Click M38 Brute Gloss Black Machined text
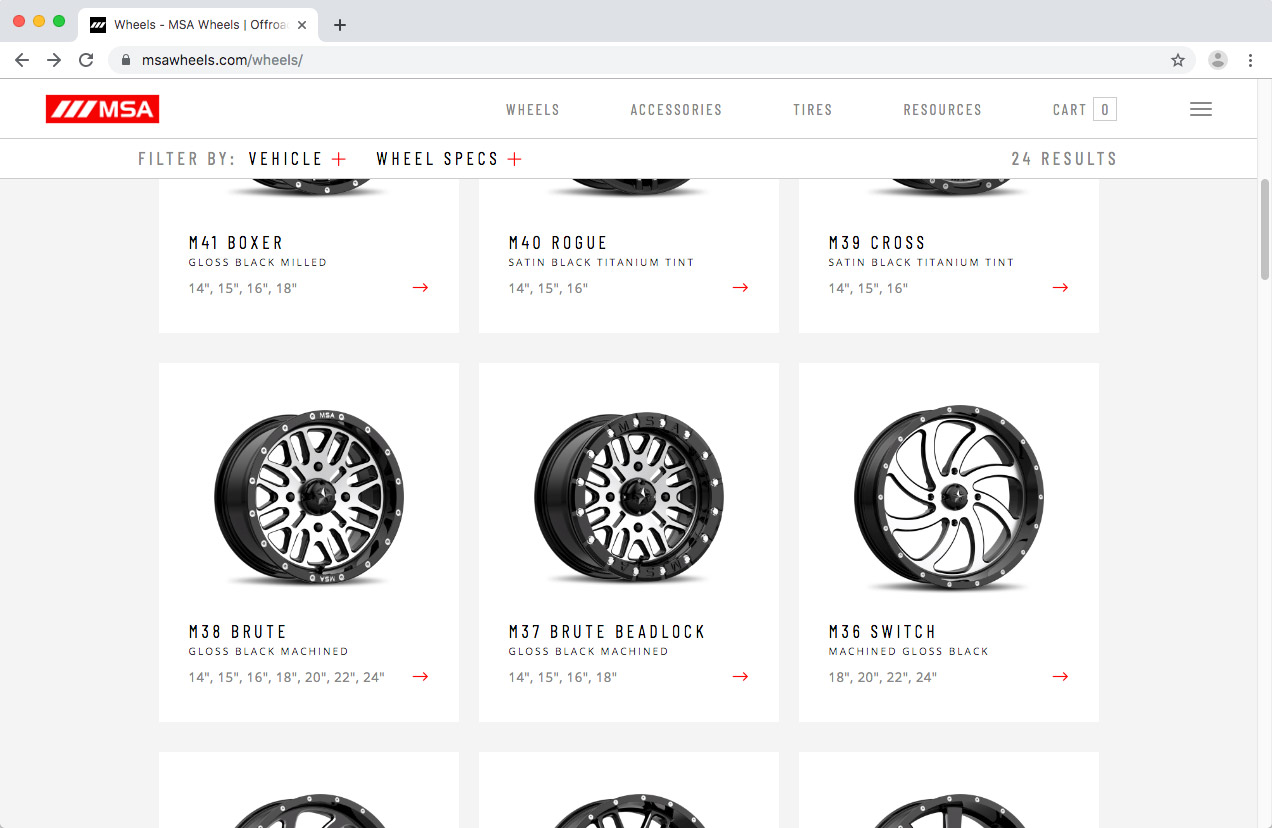Screen dimensions: 1272x828 coord(268,652)
